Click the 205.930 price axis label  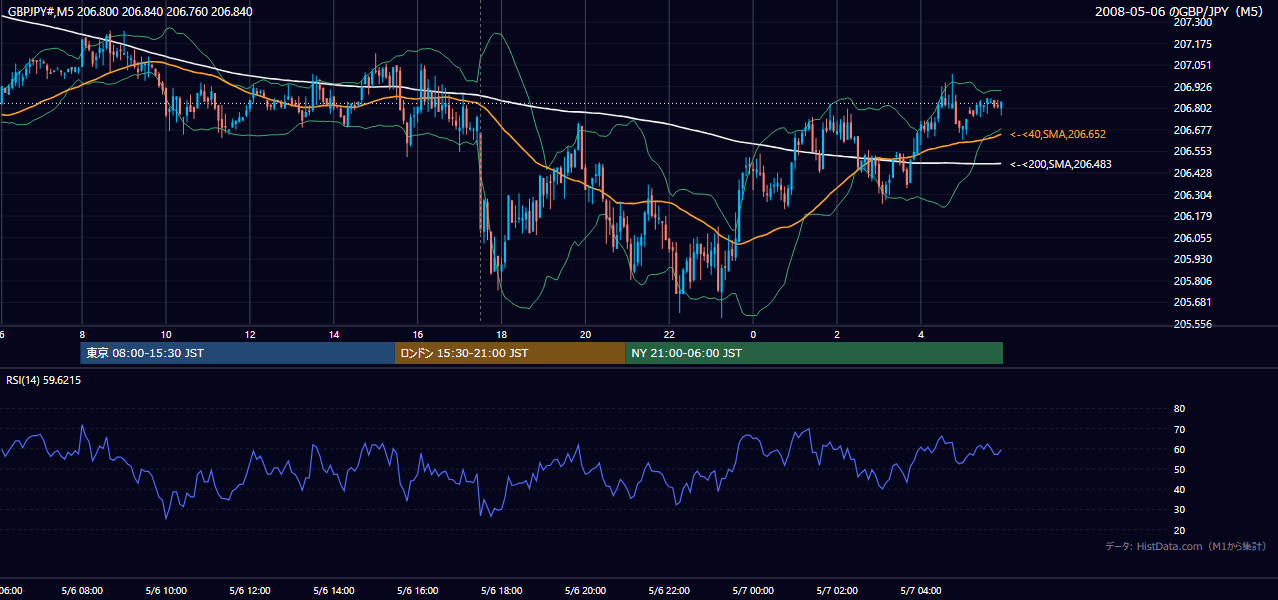(1193, 259)
